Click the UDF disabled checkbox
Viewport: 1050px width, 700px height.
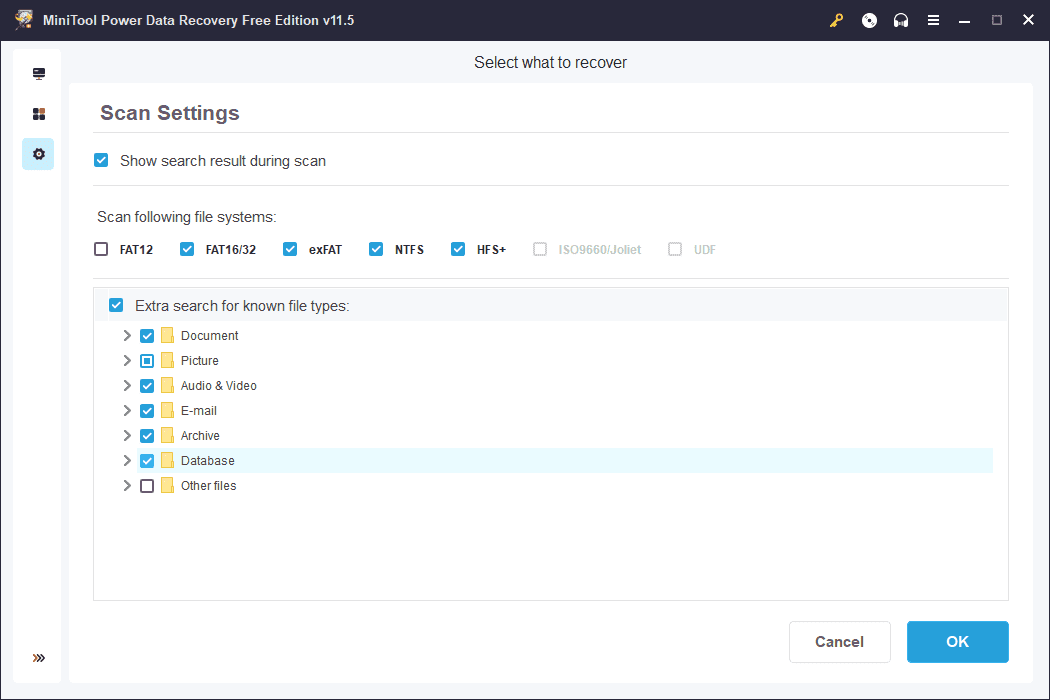(675, 249)
